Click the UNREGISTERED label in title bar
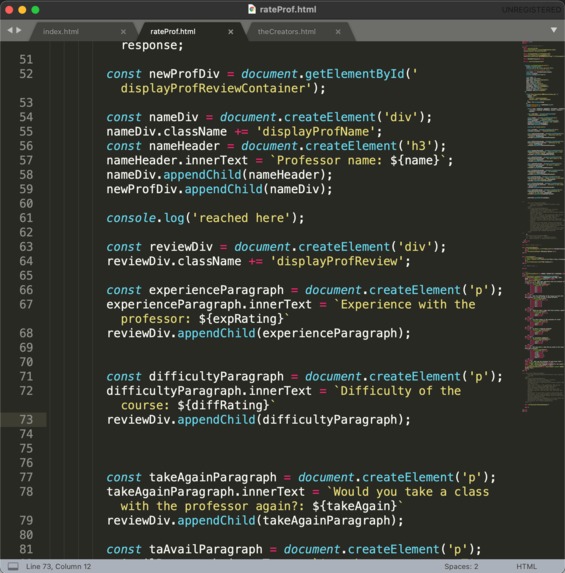 pos(532,10)
